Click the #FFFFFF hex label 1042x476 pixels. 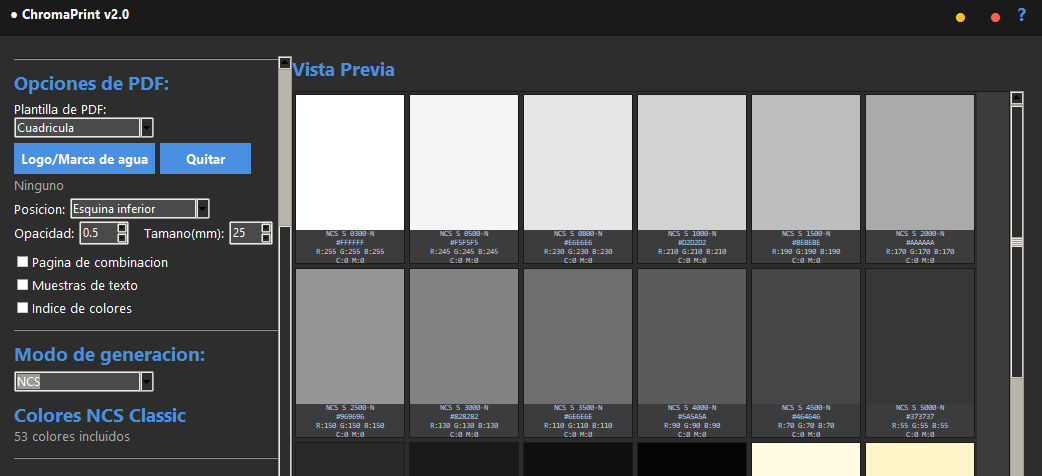350,243
